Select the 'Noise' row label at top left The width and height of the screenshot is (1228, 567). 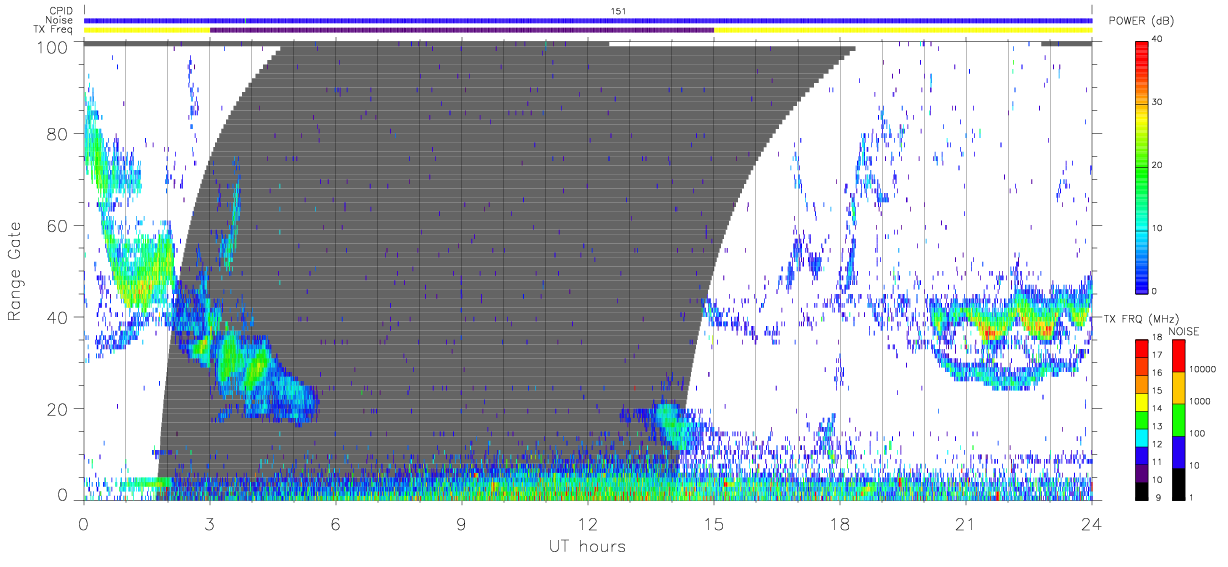[61, 20]
